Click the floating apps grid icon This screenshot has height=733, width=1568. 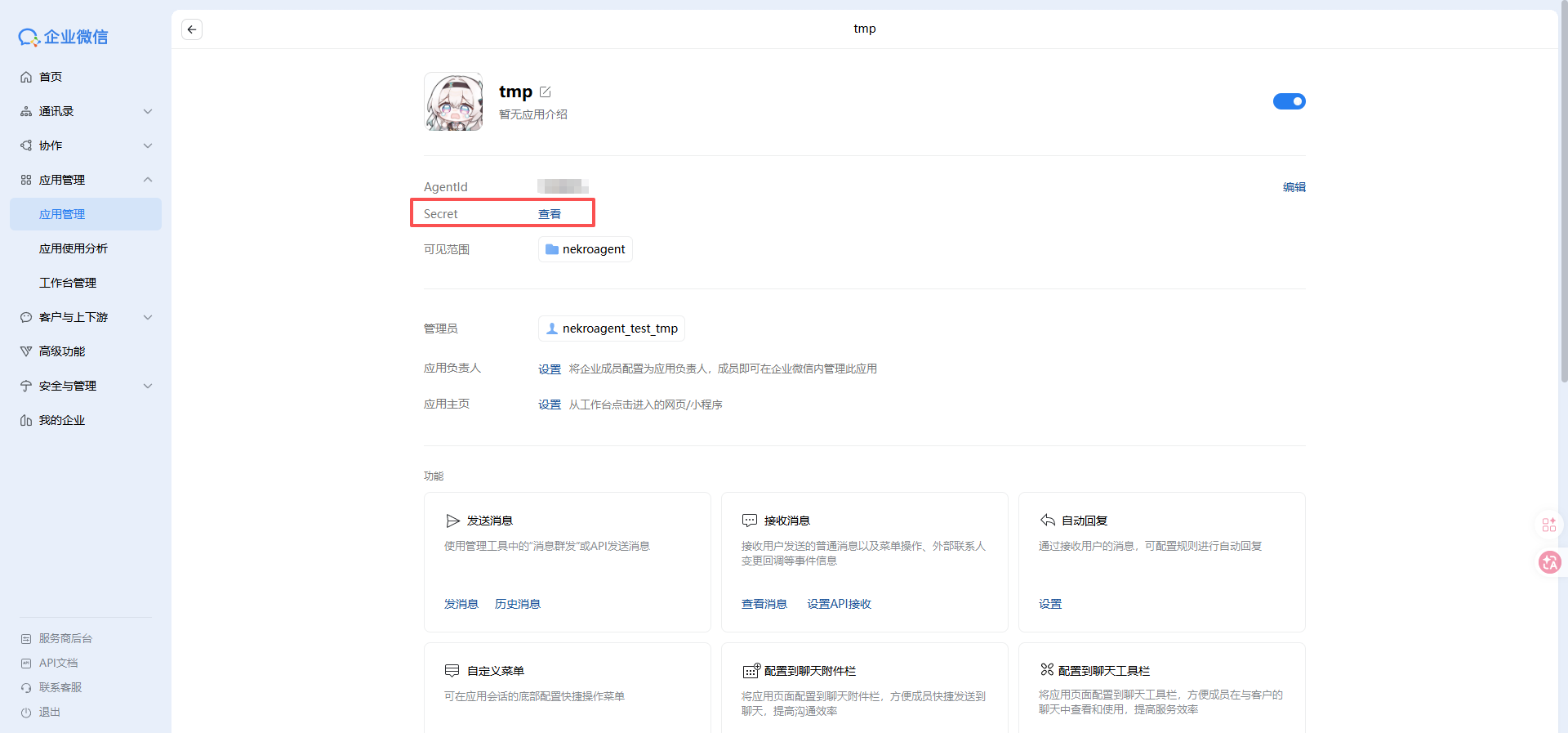(x=1549, y=525)
